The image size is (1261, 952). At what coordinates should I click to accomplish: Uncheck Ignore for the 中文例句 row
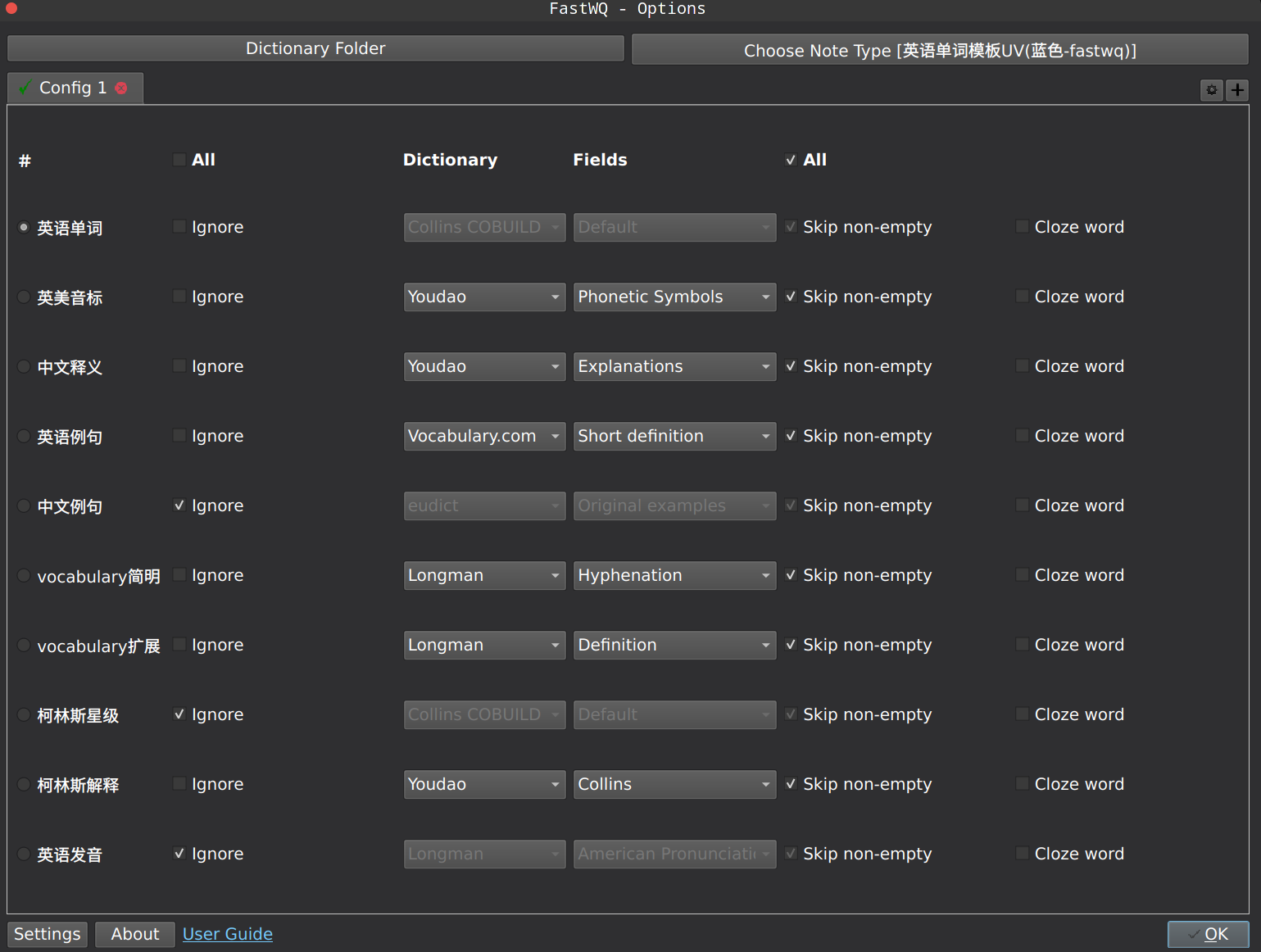pyautogui.click(x=179, y=505)
